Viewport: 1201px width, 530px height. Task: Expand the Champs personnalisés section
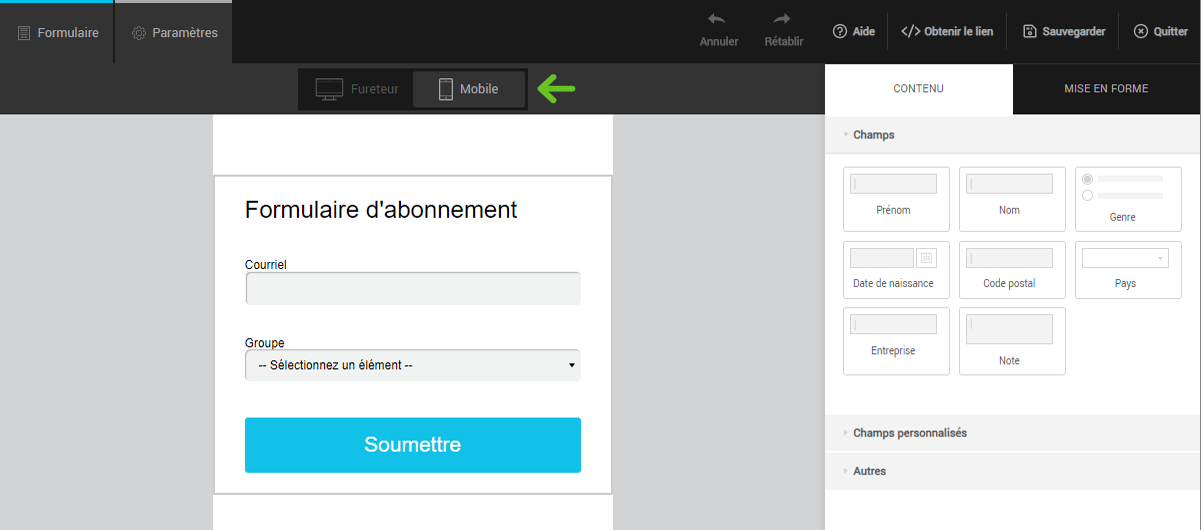(909, 433)
